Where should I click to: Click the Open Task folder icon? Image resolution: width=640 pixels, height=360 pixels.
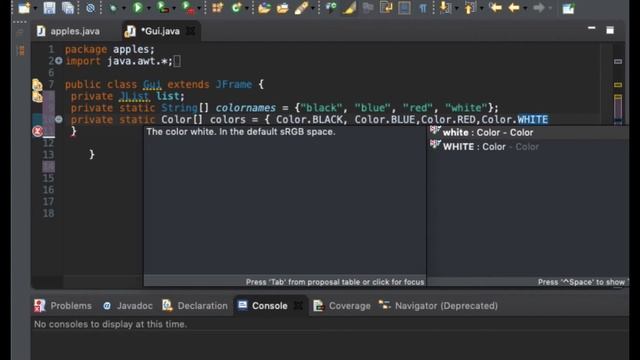coord(282,8)
